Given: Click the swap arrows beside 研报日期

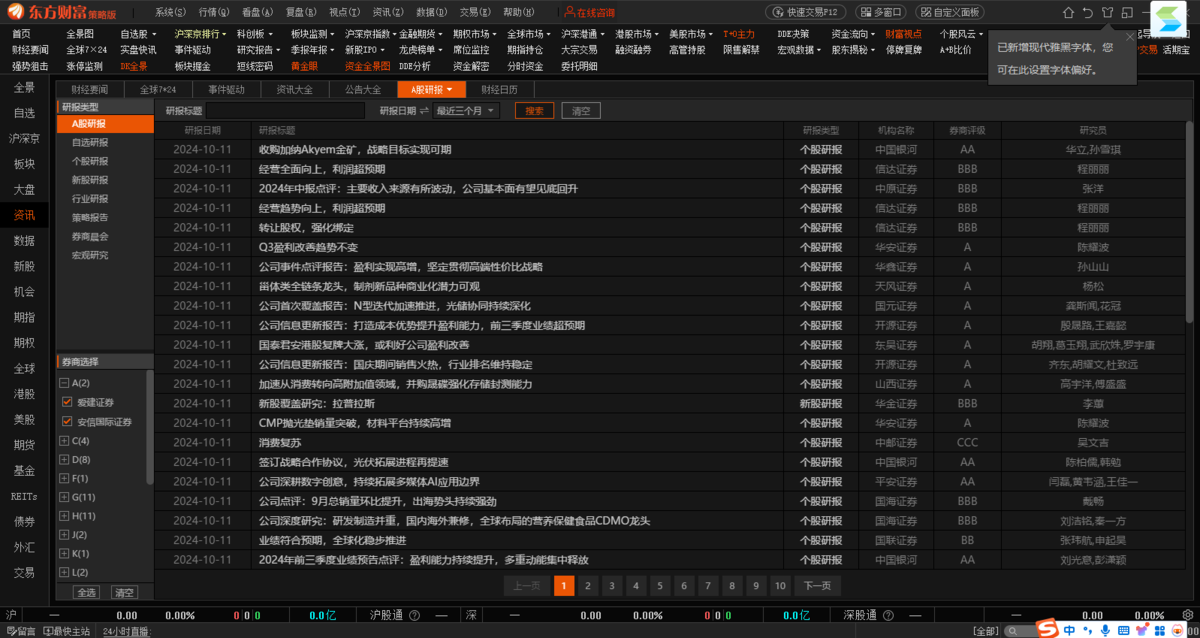Looking at the screenshot, I should 424,110.
